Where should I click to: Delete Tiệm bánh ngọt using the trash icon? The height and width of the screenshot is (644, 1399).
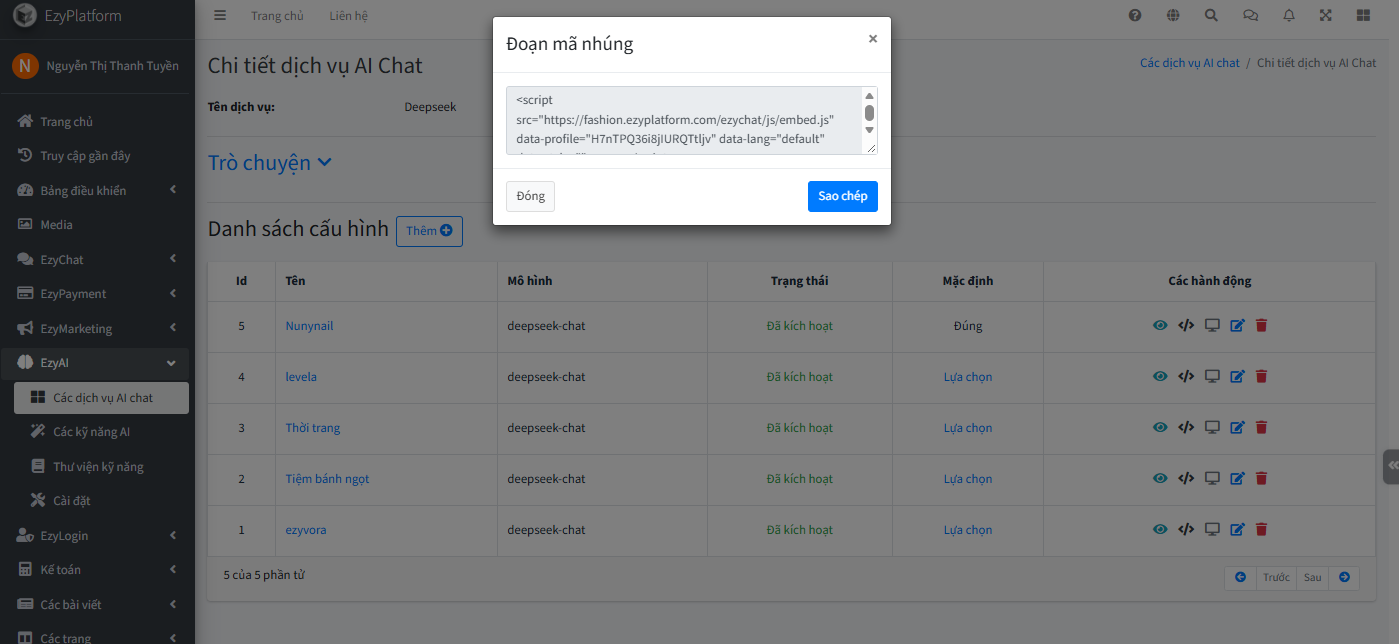(1261, 478)
